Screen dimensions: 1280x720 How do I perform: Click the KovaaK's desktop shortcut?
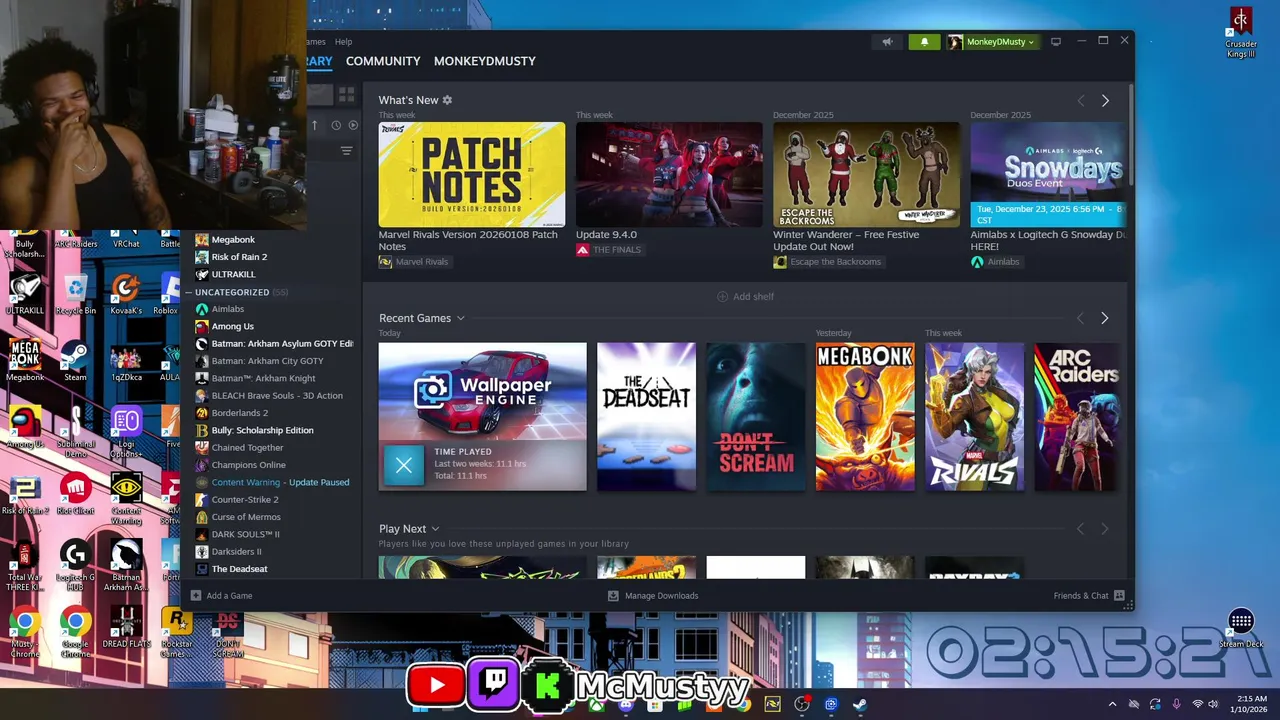[x=125, y=296]
